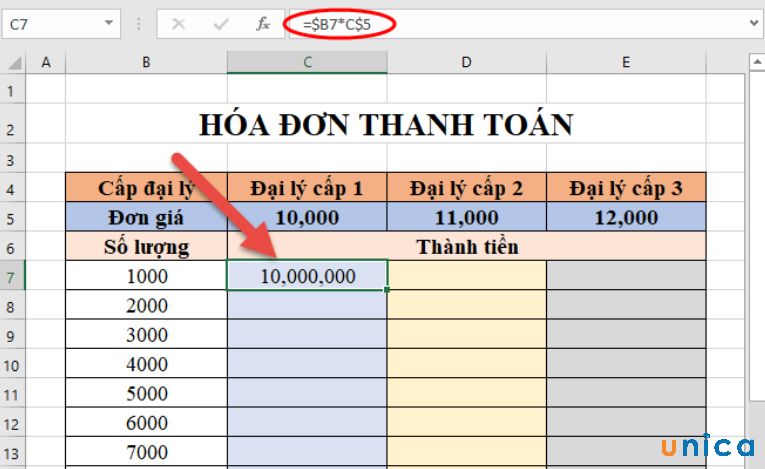The image size is (765, 469).
Task: Select column C header
Action: point(307,63)
